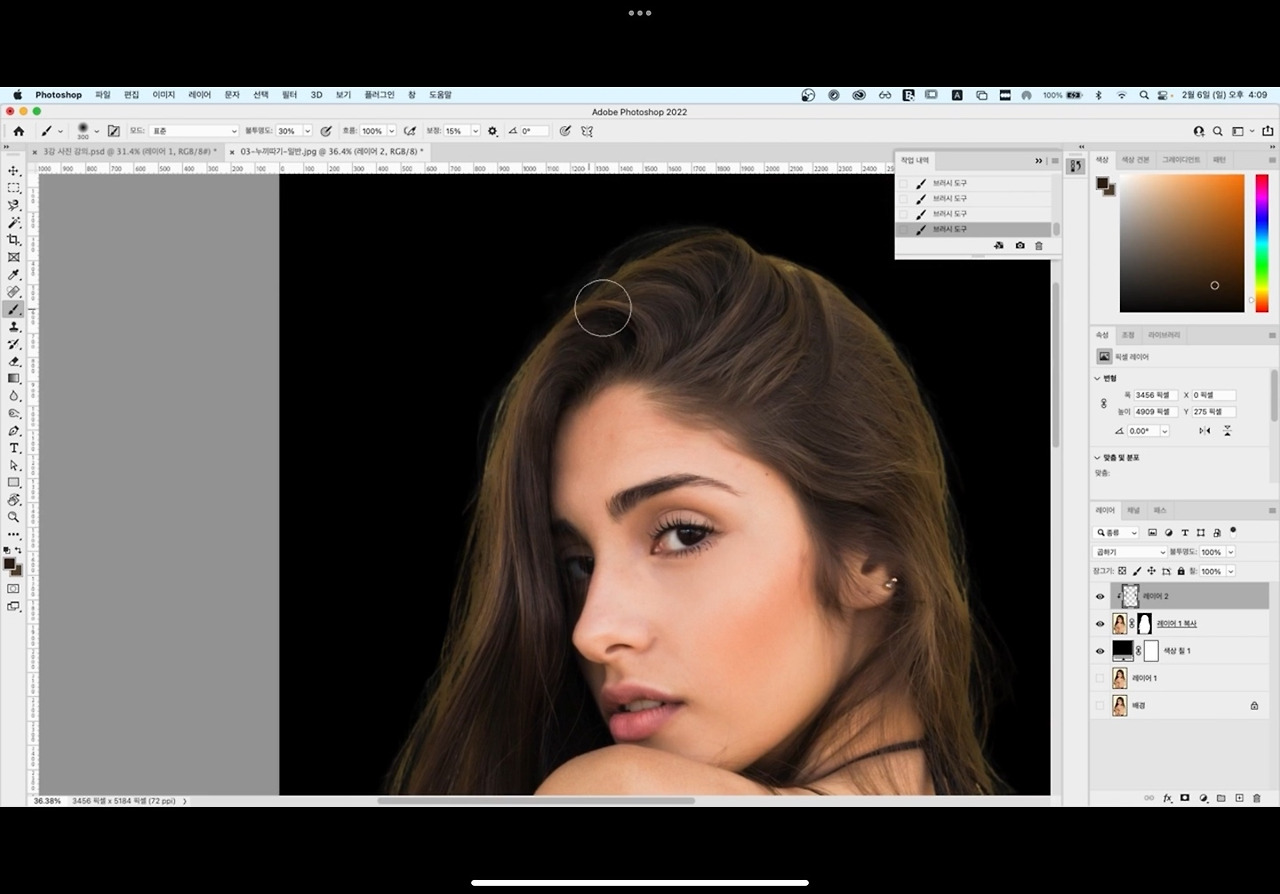Create new document from current history state
Viewport: 1280px width, 894px height.
pyautogui.click(x=999, y=246)
